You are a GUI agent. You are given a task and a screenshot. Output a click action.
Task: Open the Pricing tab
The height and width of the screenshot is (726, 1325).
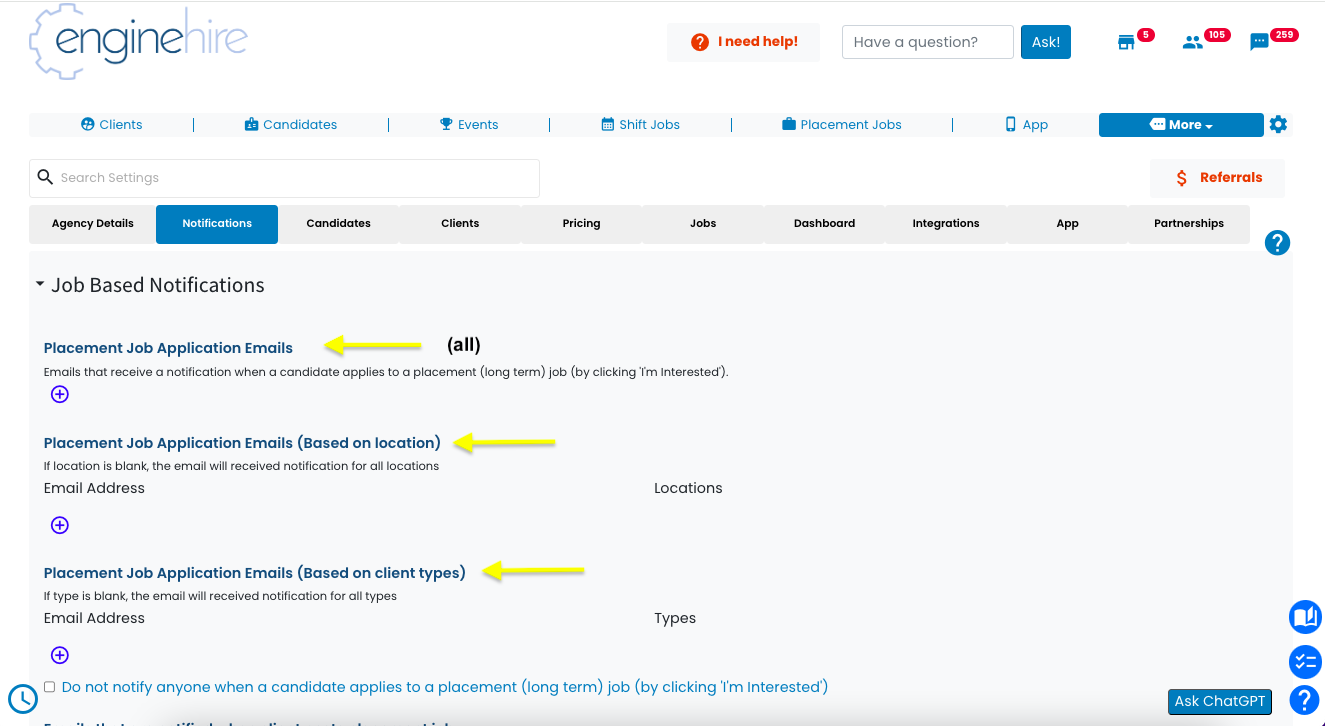[581, 224]
